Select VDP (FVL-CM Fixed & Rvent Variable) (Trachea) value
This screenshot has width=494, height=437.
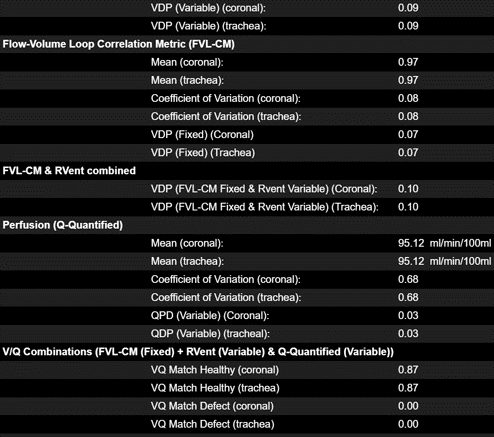click(x=408, y=207)
